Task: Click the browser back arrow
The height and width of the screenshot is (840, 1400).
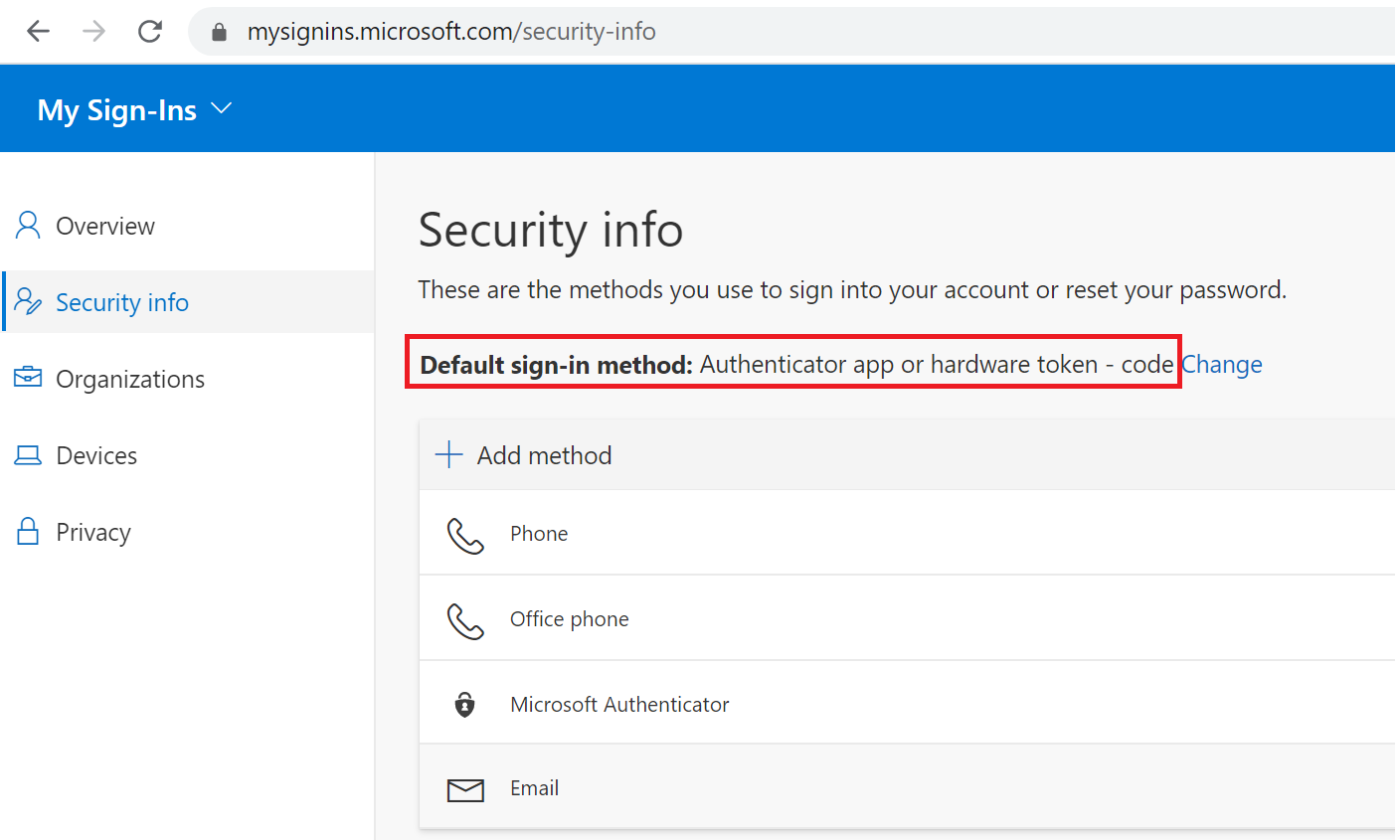Action: coord(38,32)
